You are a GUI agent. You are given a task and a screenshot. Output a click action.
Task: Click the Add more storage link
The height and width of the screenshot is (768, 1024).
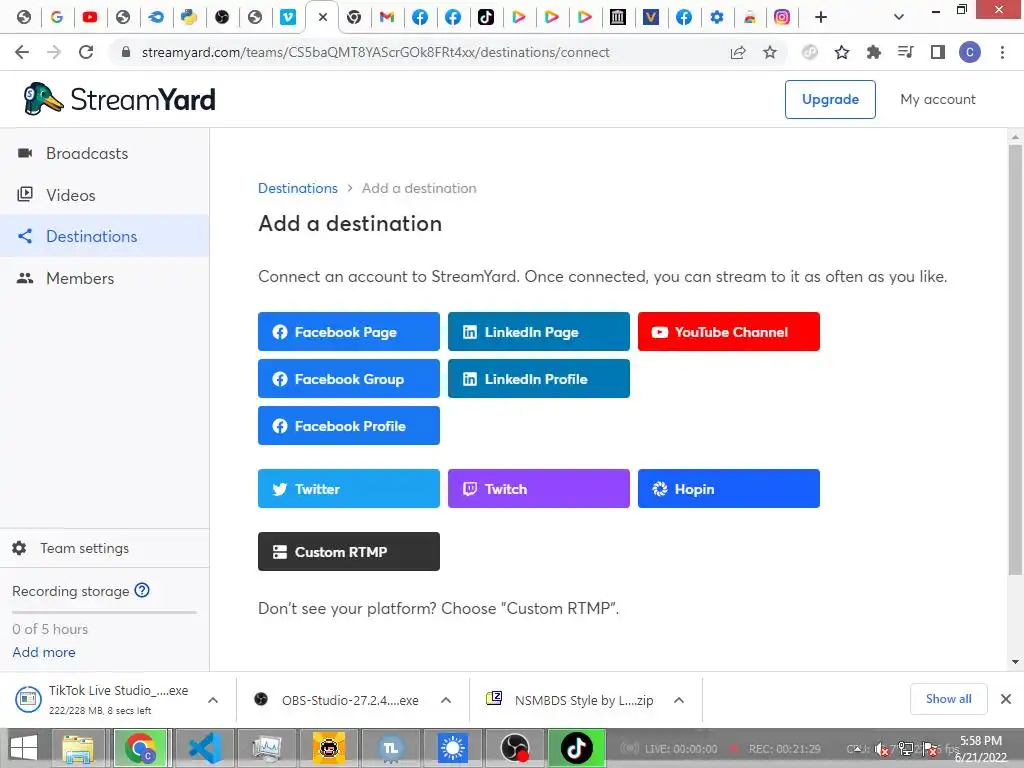44,652
